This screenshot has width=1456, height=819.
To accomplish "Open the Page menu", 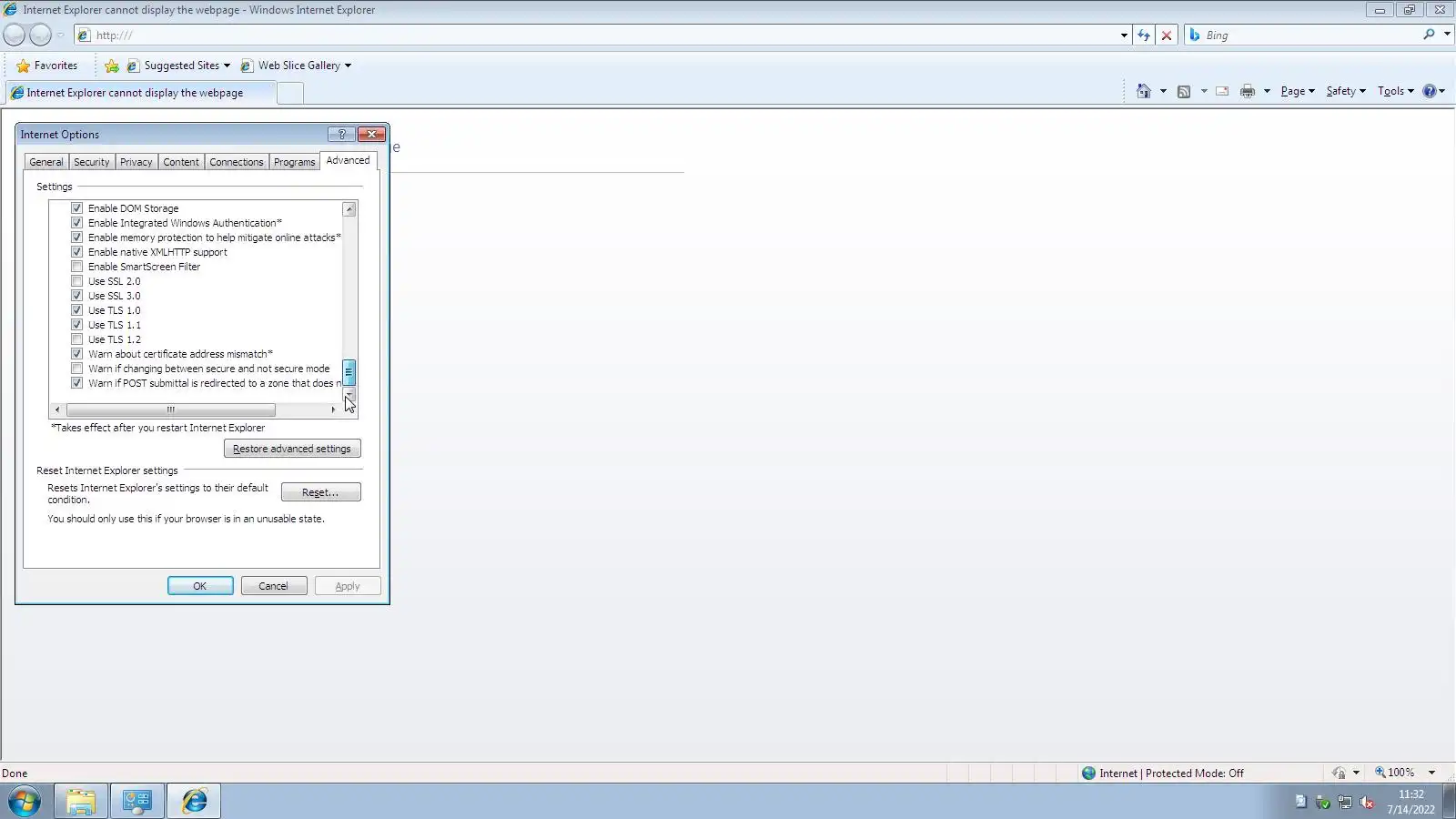I will click(x=1298, y=91).
